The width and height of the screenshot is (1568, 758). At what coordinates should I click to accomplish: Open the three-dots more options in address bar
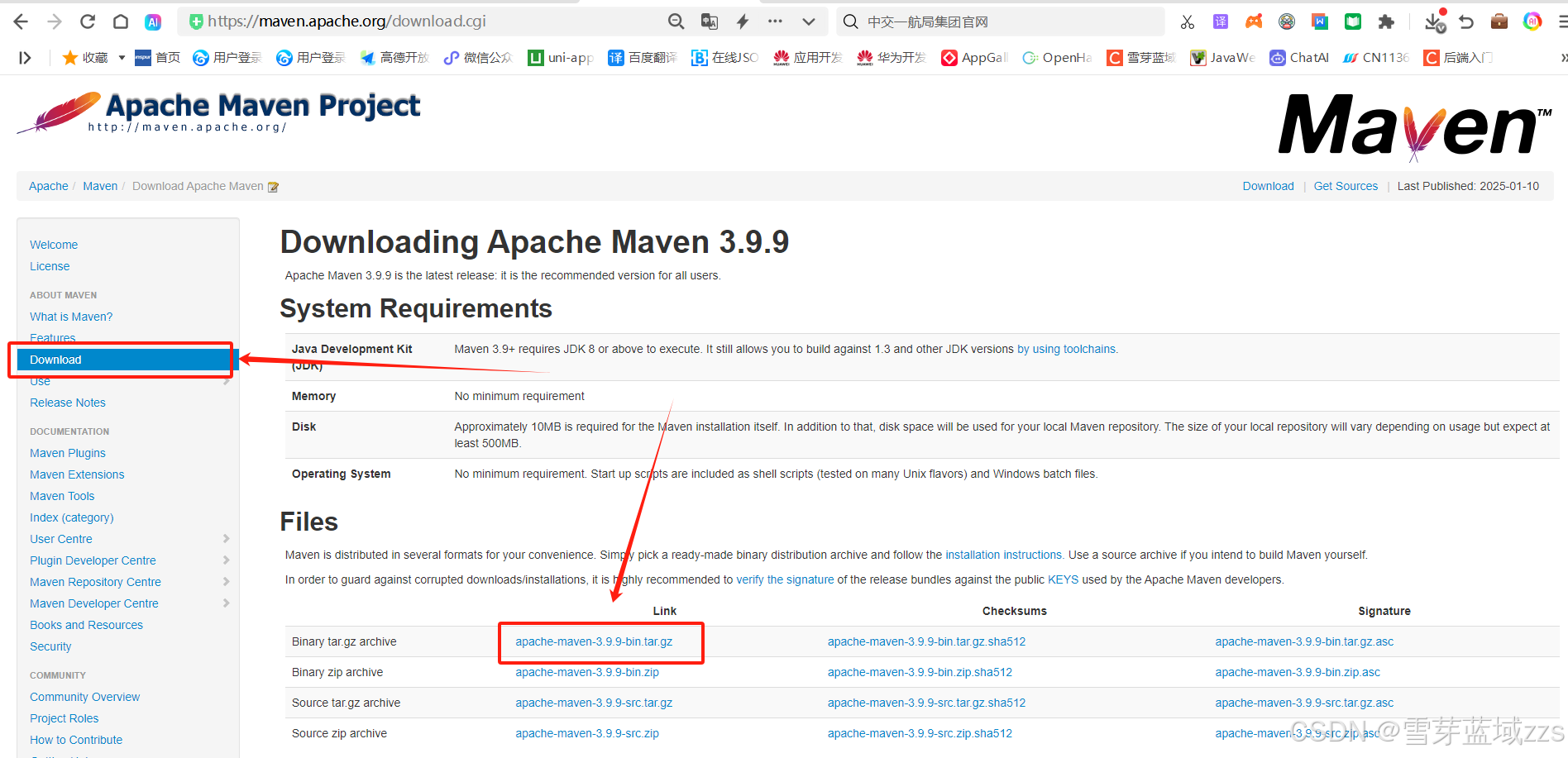pyautogui.click(x=775, y=21)
